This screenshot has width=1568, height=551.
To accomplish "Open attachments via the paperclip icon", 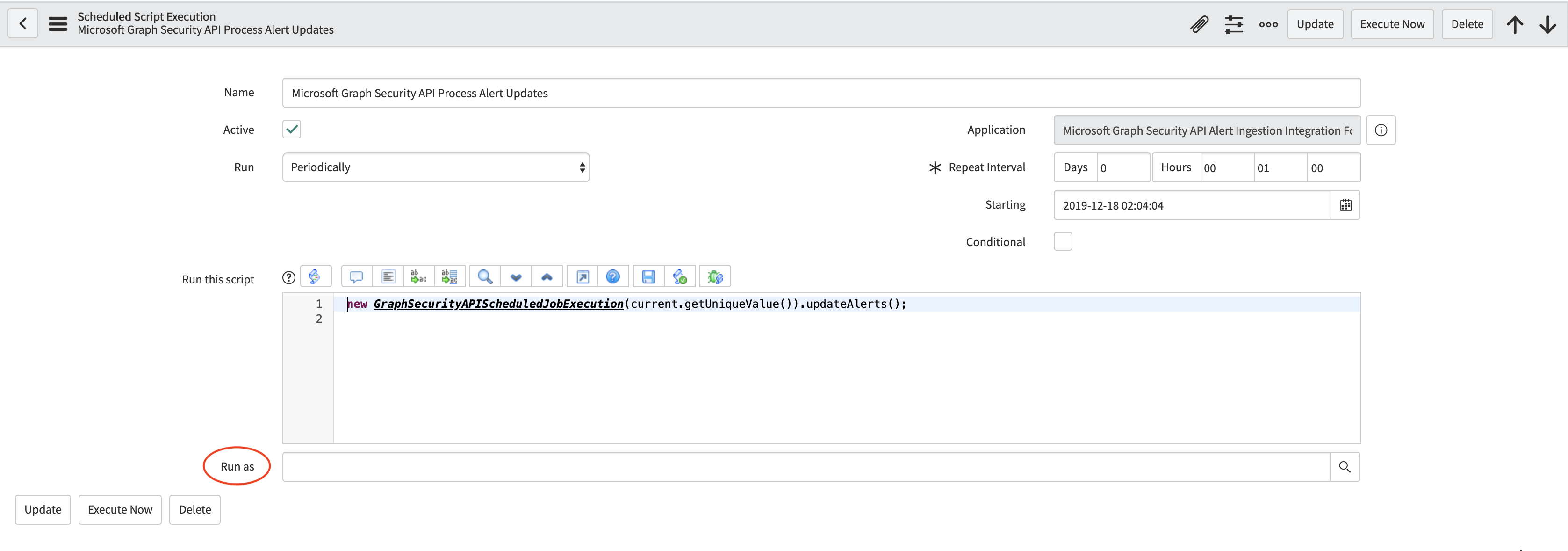I will tap(1199, 24).
